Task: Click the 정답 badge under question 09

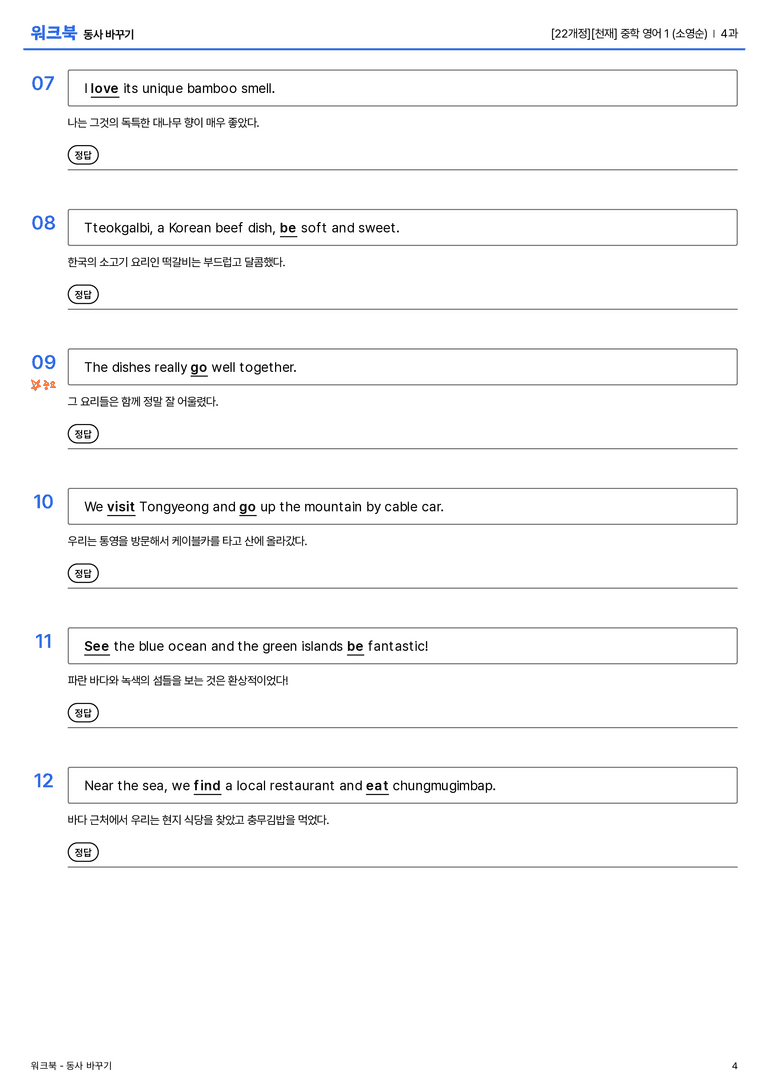Action: (83, 433)
